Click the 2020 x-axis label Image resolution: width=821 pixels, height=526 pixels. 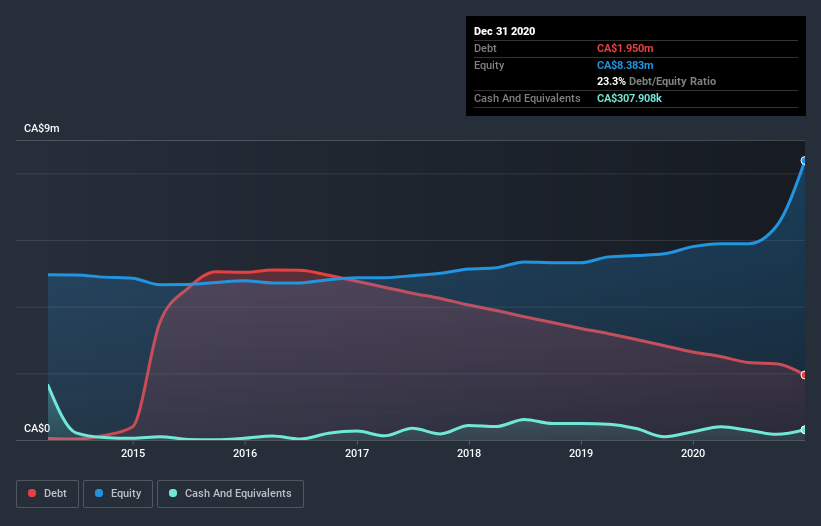coord(693,453)
